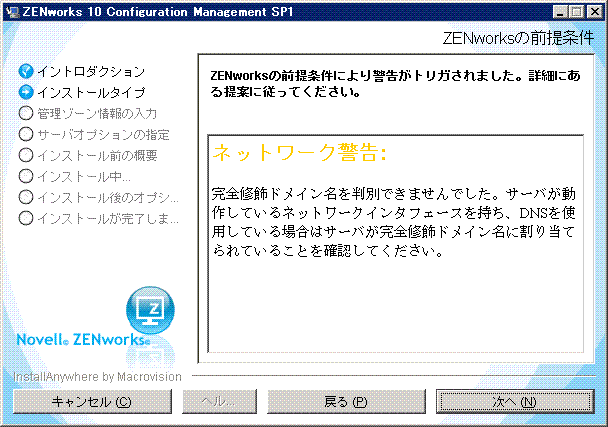The image size is (608, 427).
Task: Click the ネットワーク警告: heading
Action: [299, 152]
